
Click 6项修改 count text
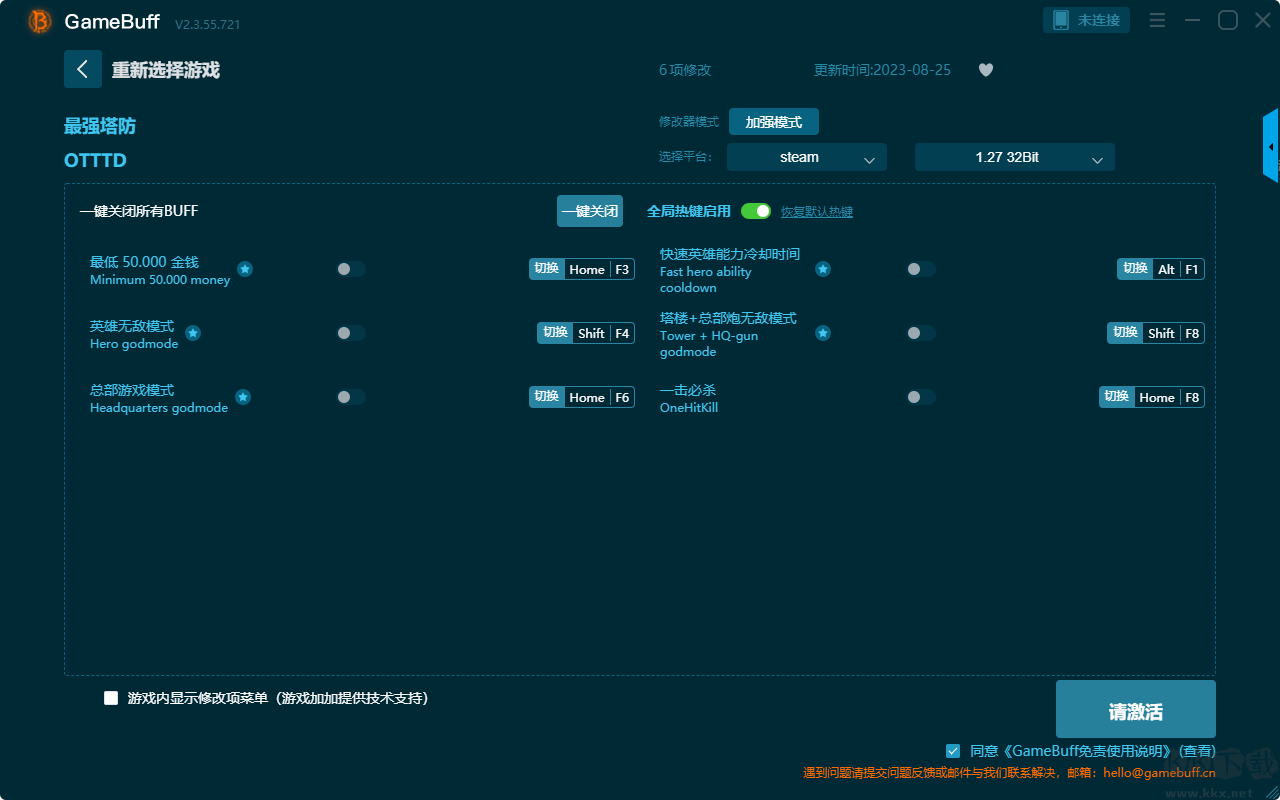click(685, 70)
